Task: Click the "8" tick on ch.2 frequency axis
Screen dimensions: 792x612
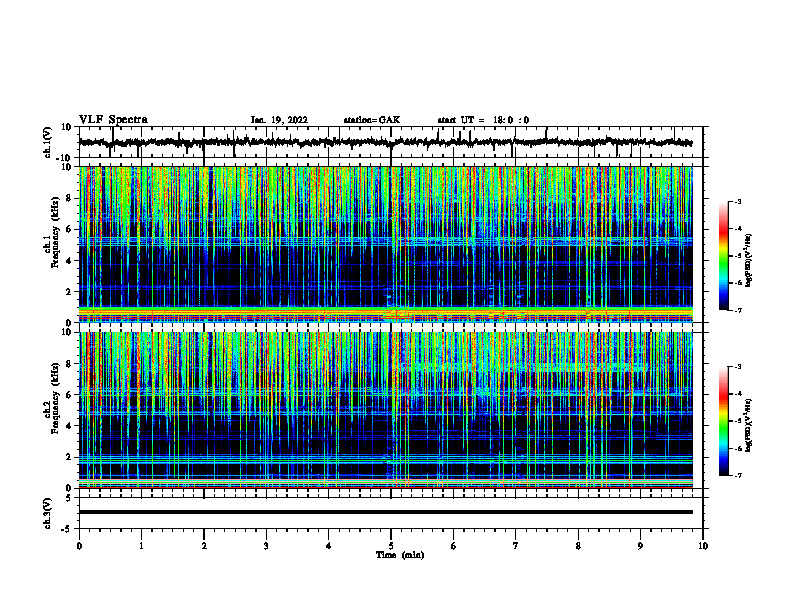Action: point(70,364)
